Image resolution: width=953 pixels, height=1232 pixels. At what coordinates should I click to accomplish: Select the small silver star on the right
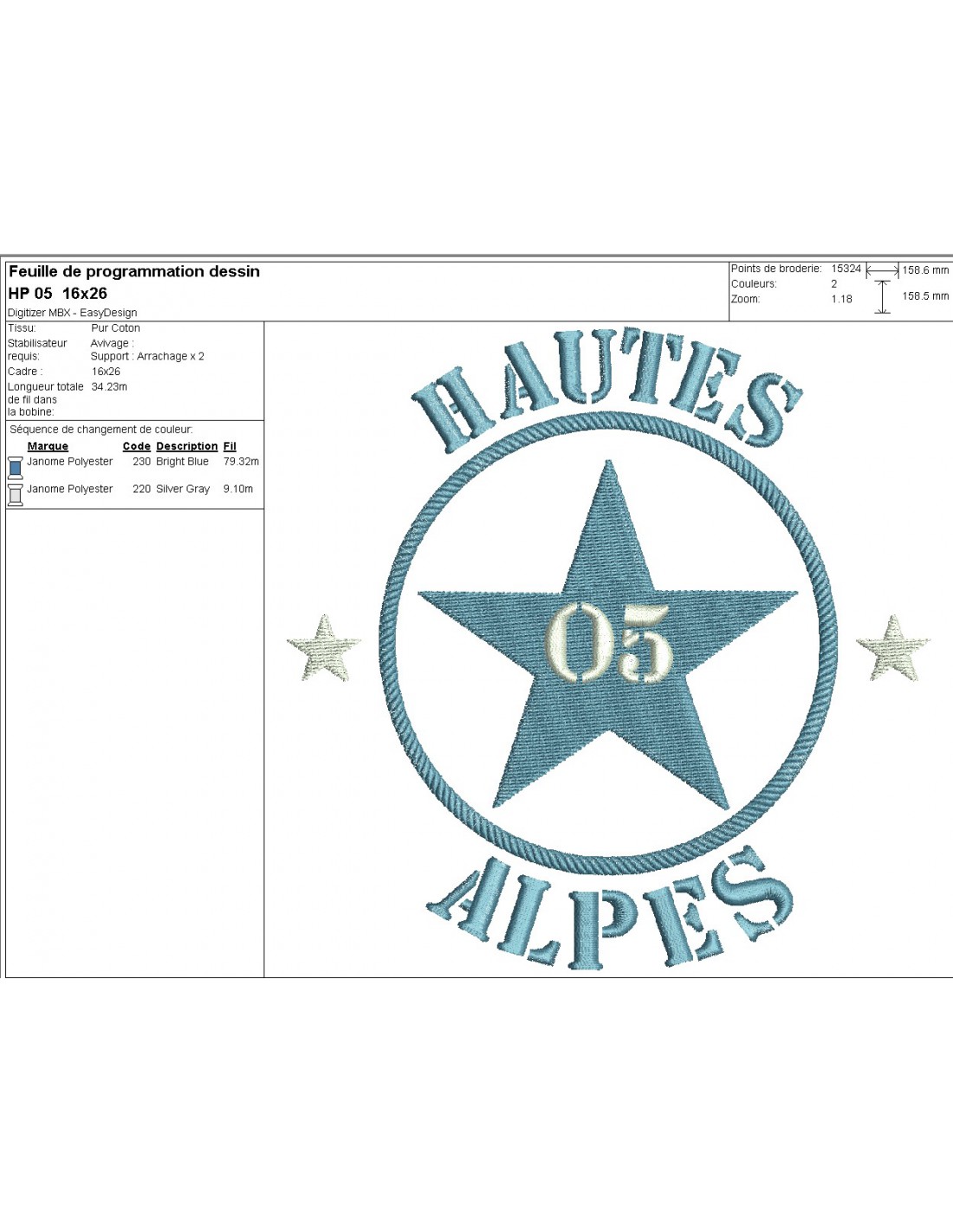click(893, 648)
